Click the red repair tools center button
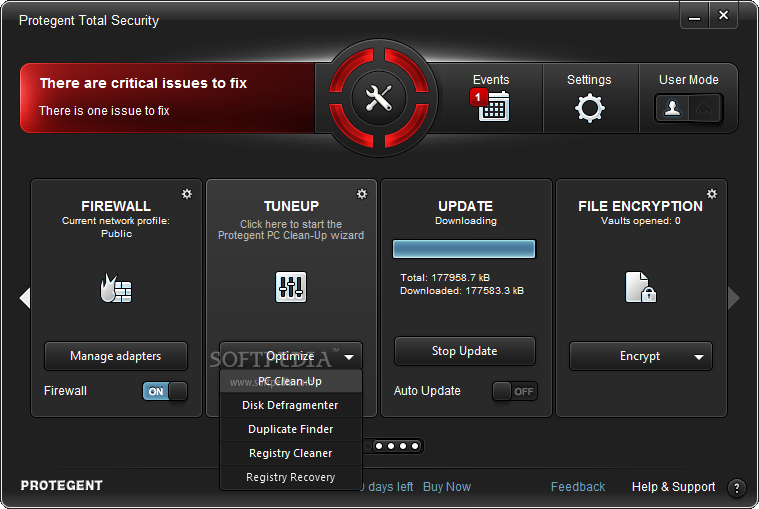Image resolution: width=759 pixels, height=509 pixels. click(379, 98)
